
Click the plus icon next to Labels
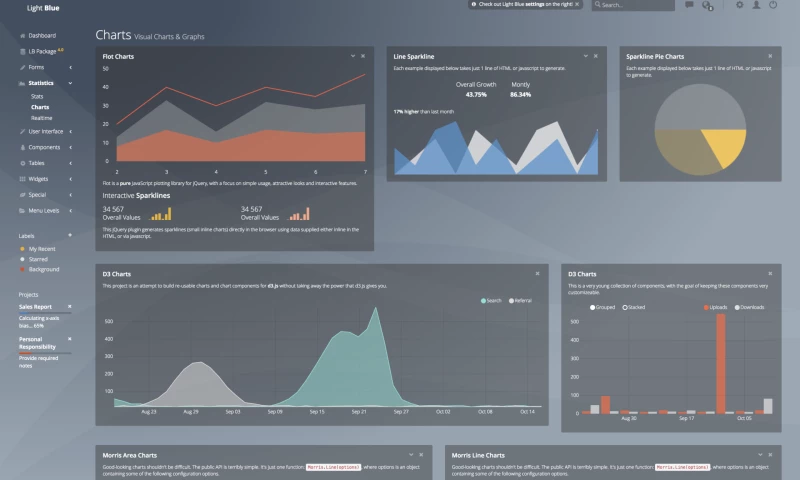pos(70,235)
